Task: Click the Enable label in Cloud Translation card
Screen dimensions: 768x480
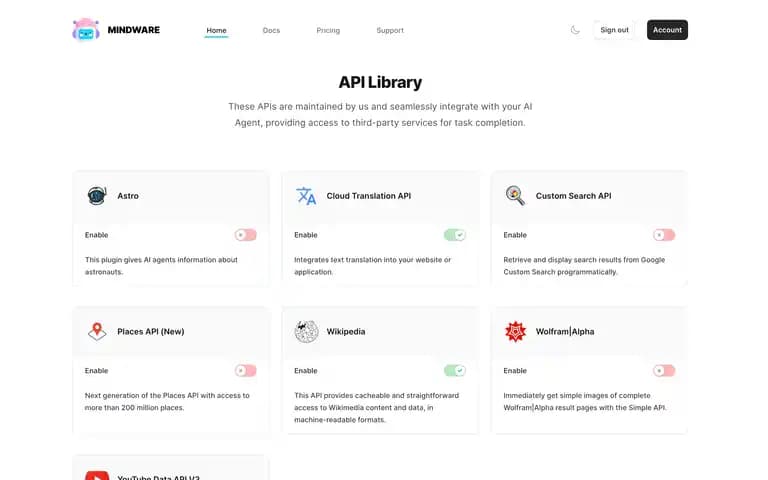Action: click(306, 235)
